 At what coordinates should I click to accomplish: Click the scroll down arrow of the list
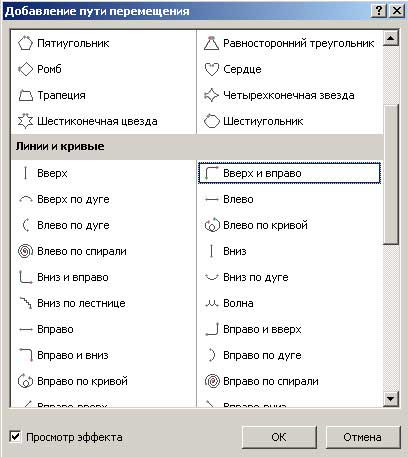coord(391,399)
